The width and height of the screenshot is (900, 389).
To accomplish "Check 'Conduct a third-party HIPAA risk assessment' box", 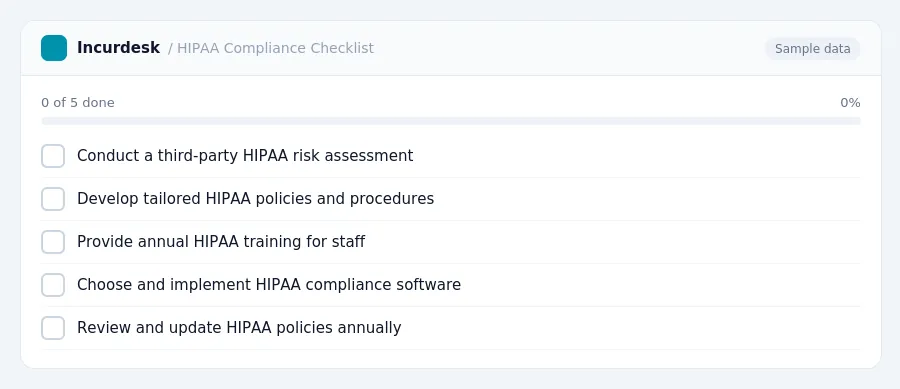I will (x=53, y=156).
